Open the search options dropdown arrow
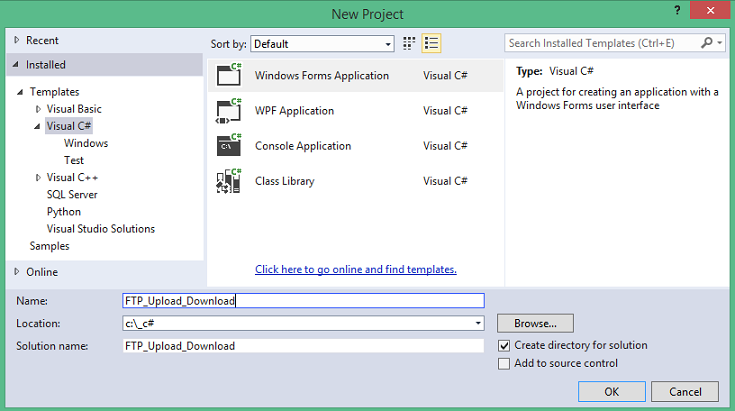The image size is (735, 411). pos(720,43)
